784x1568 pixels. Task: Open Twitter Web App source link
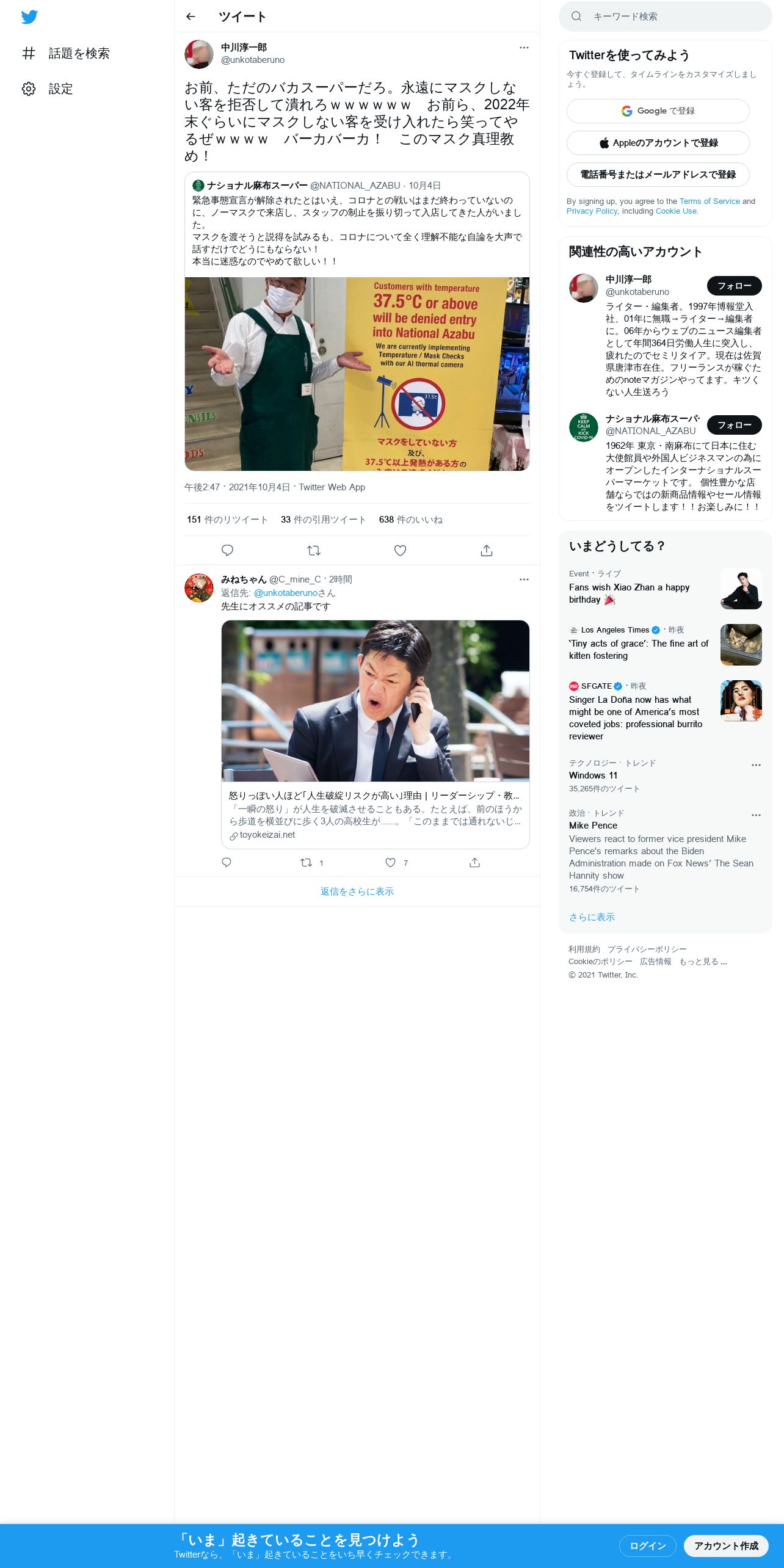point(332,487)
